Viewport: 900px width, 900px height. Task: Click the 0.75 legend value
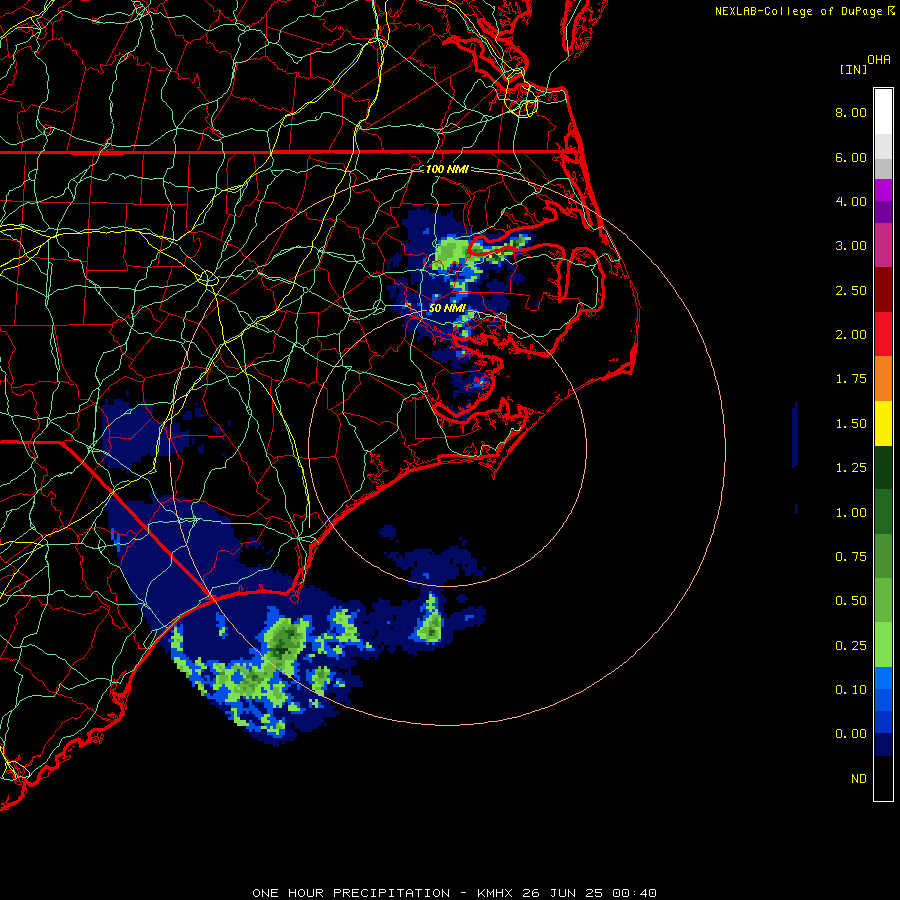tap(851, 557)
